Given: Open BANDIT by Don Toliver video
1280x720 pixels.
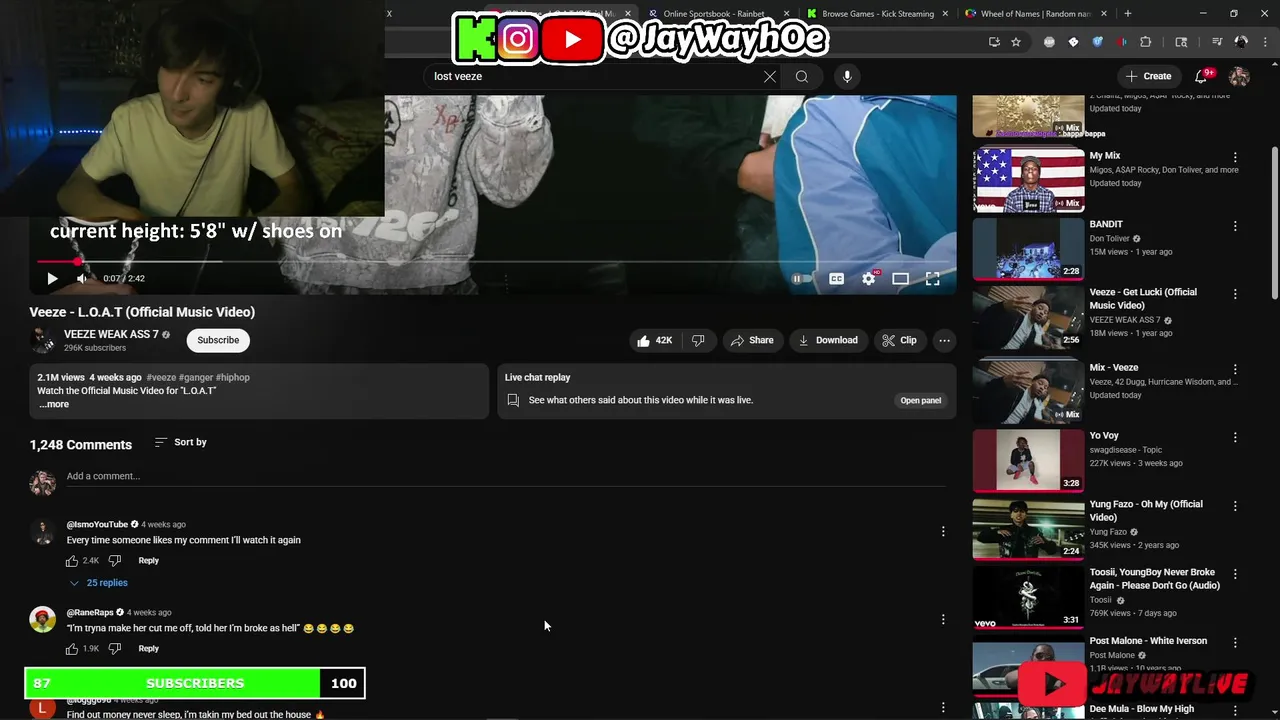Looking at the screenshot, I should pyautogui.click(x=1028, y=248).
